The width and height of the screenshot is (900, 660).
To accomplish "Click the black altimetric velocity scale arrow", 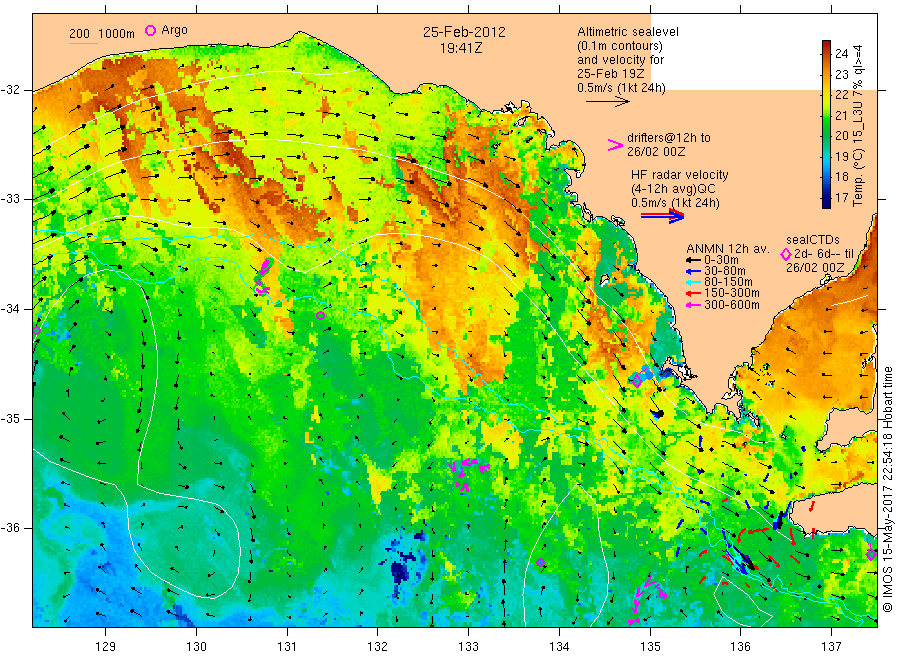I will [608, 102].
